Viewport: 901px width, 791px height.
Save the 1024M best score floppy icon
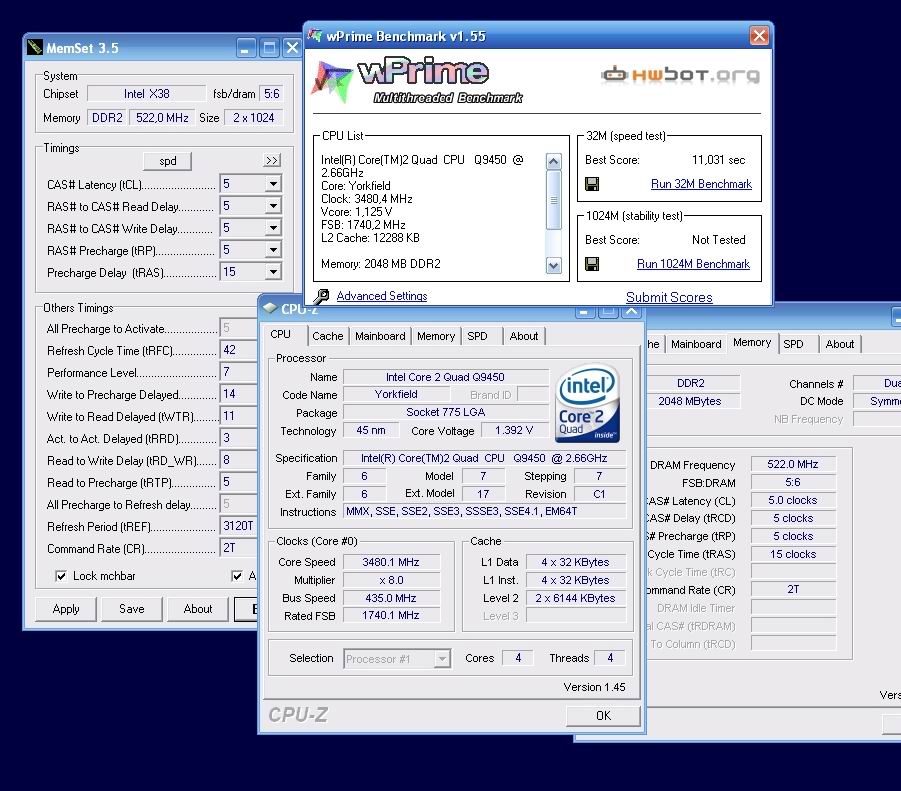coord(592,264)
